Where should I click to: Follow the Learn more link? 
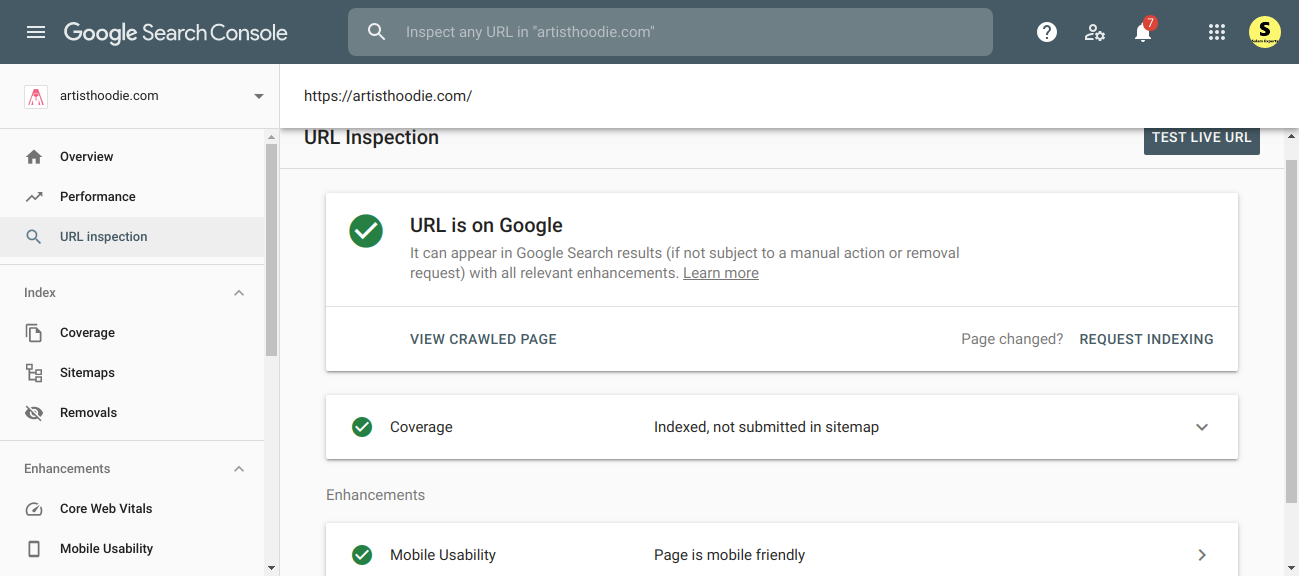pos(720,273)
